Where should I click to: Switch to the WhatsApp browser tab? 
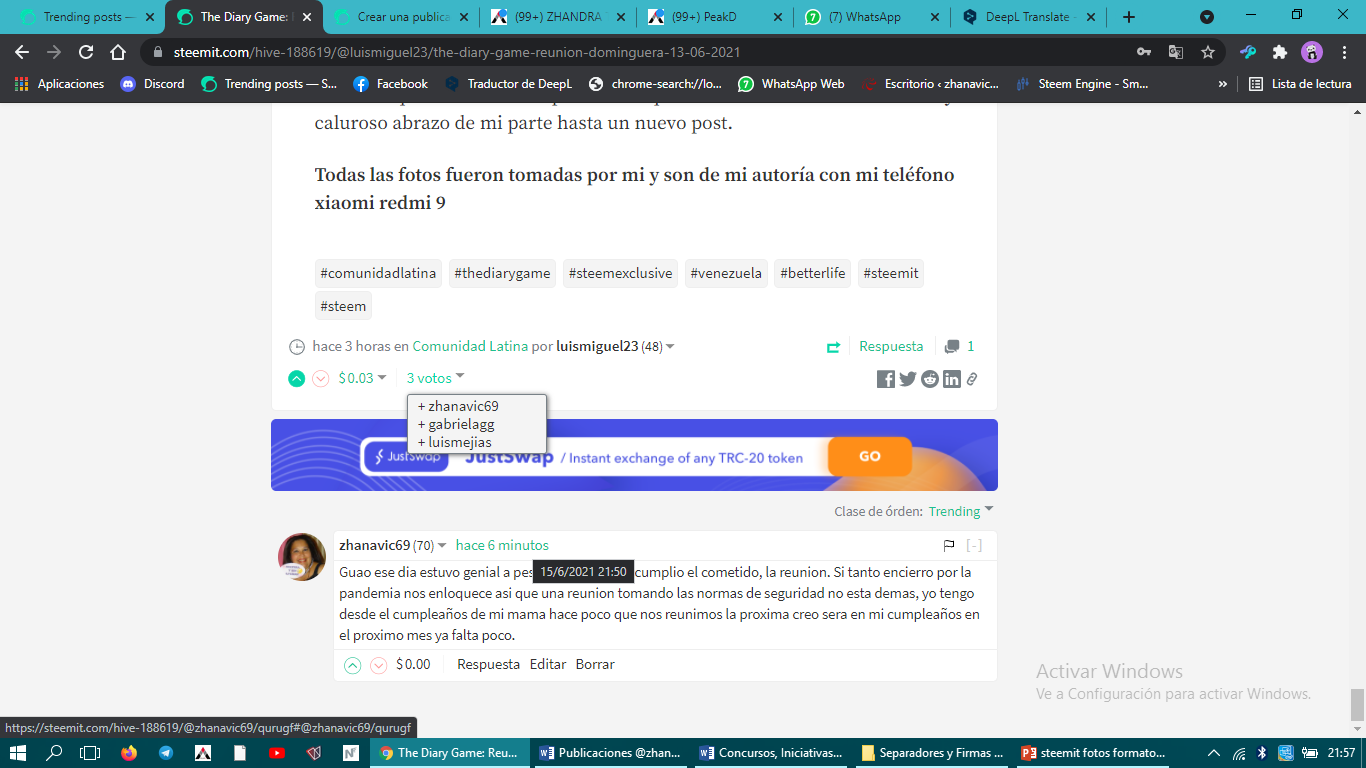tap(872, 17)
